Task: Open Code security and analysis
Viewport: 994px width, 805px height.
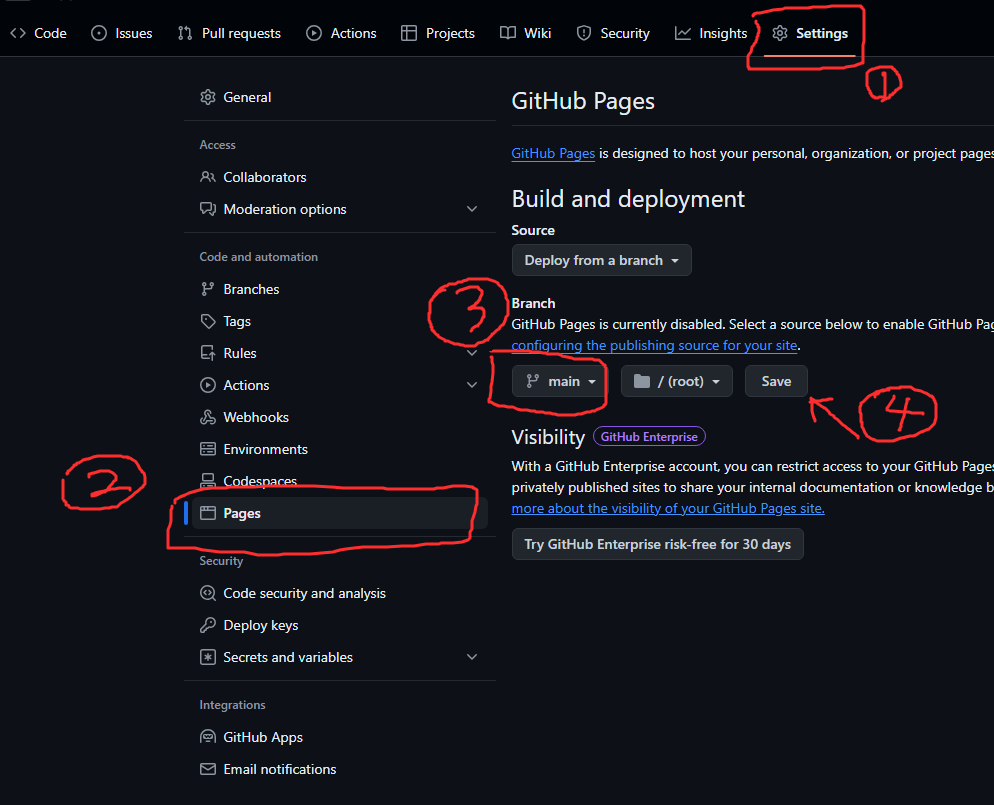Action: click(x=340, y=593)
